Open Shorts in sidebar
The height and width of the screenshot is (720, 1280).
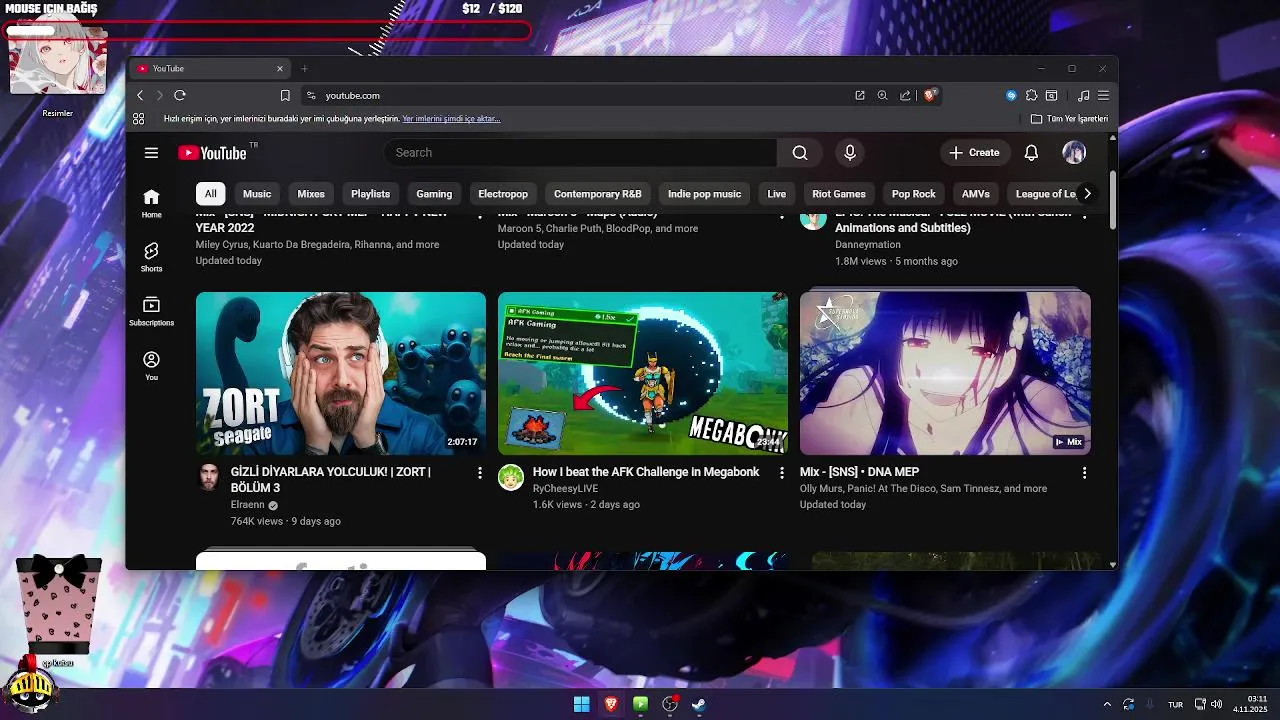tap(151, 257)
